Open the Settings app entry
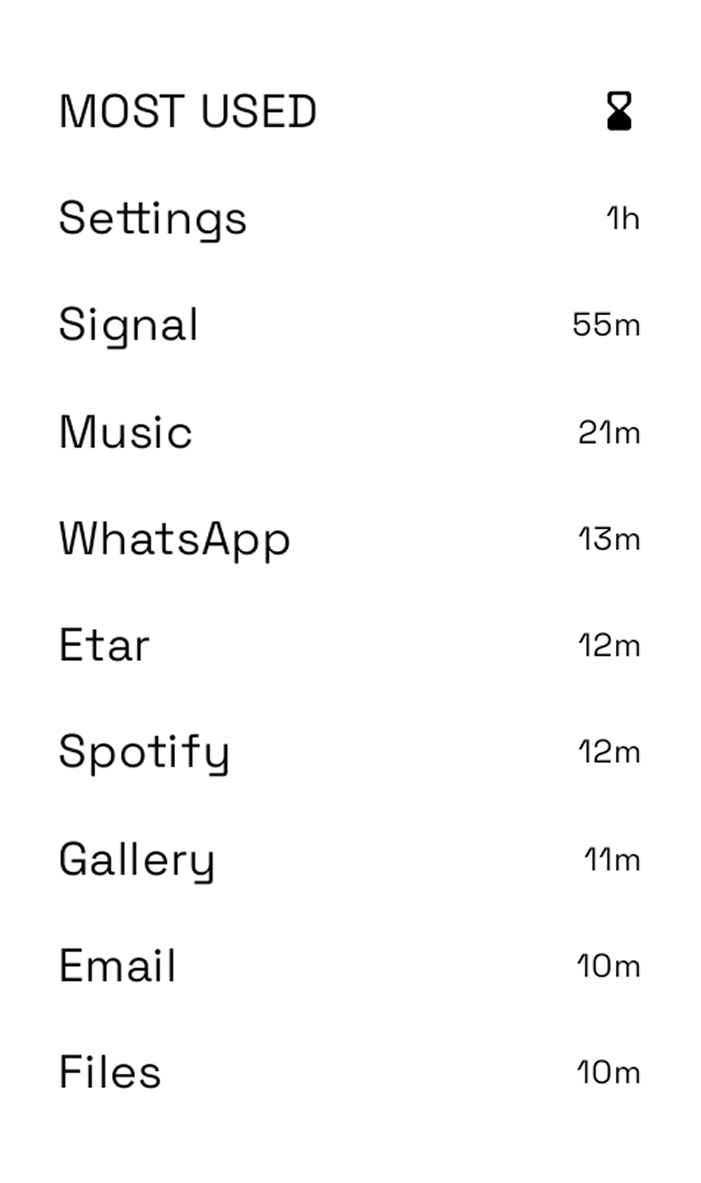This screenshot has width=701, height=1183. pos(152,218)
